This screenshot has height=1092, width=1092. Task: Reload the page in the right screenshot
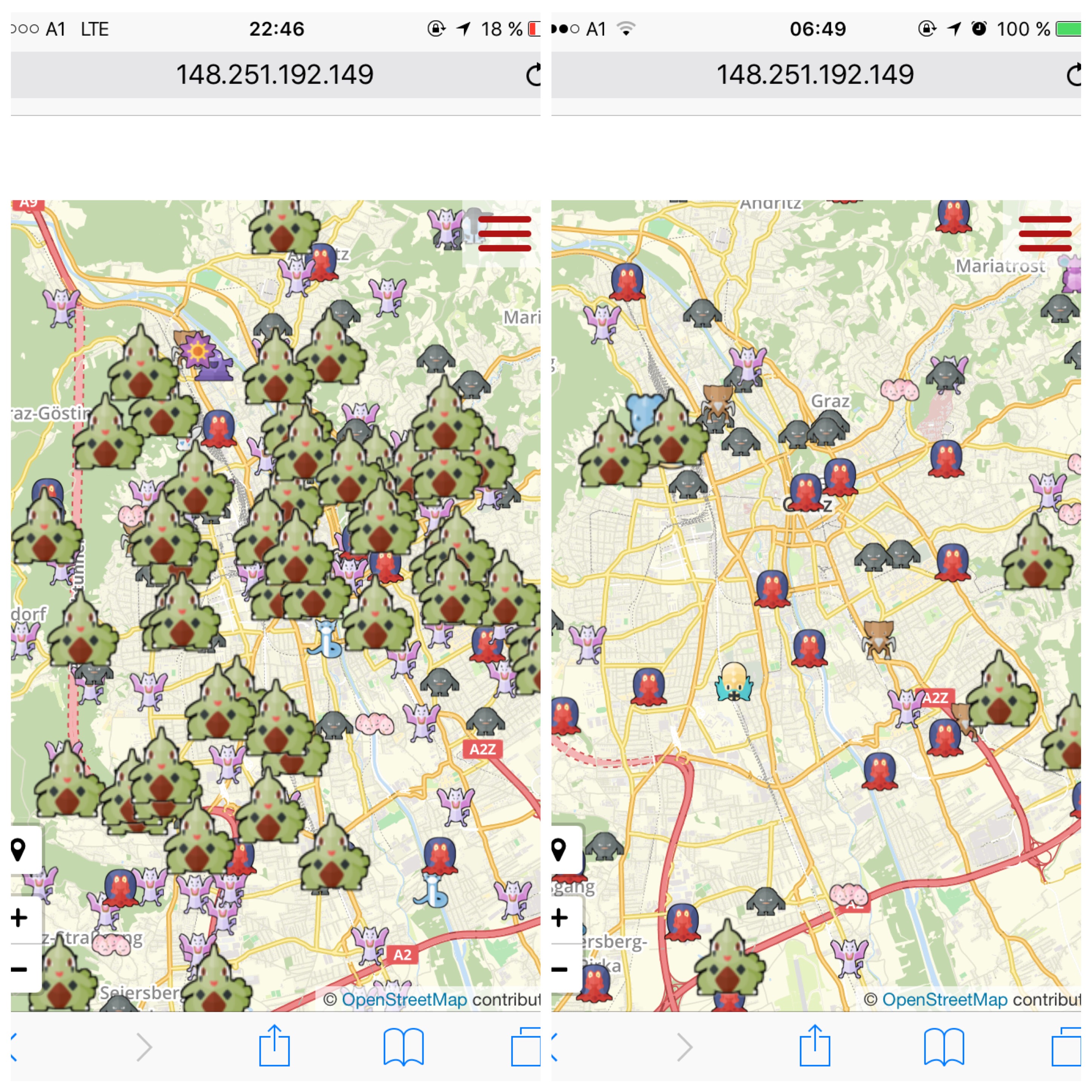(x=1074, y=75)
